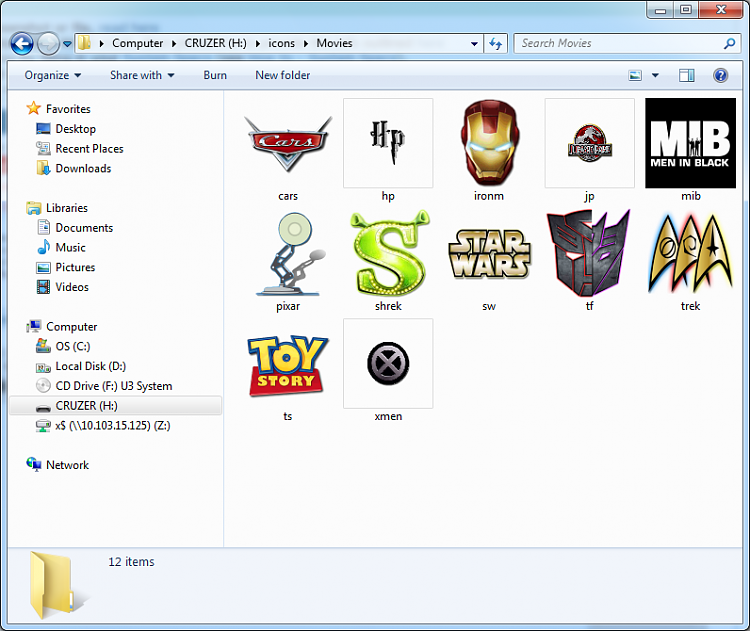
Task: Select the cars icon file
Action: 287,144
